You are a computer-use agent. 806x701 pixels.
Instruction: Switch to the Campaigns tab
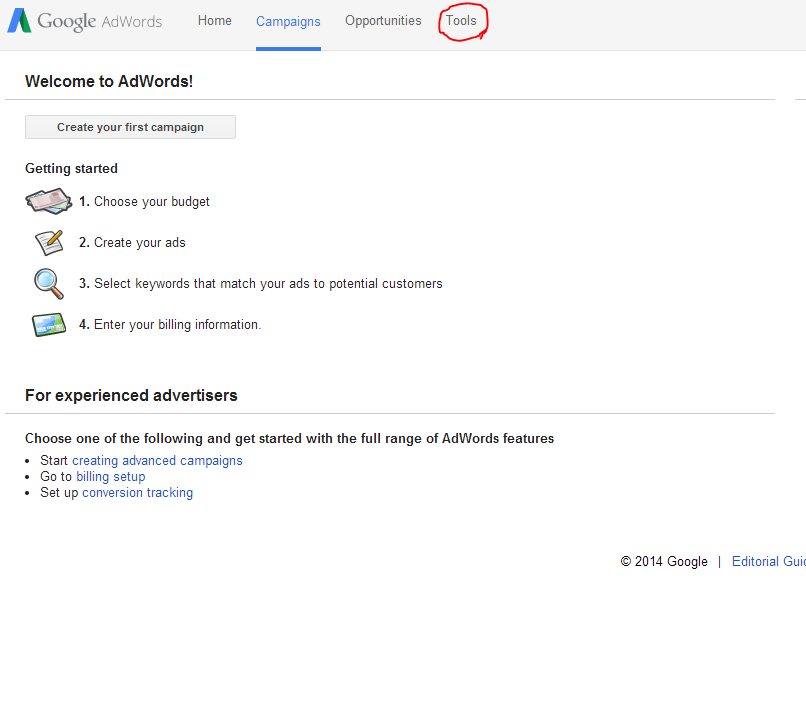tap(288, 22)
